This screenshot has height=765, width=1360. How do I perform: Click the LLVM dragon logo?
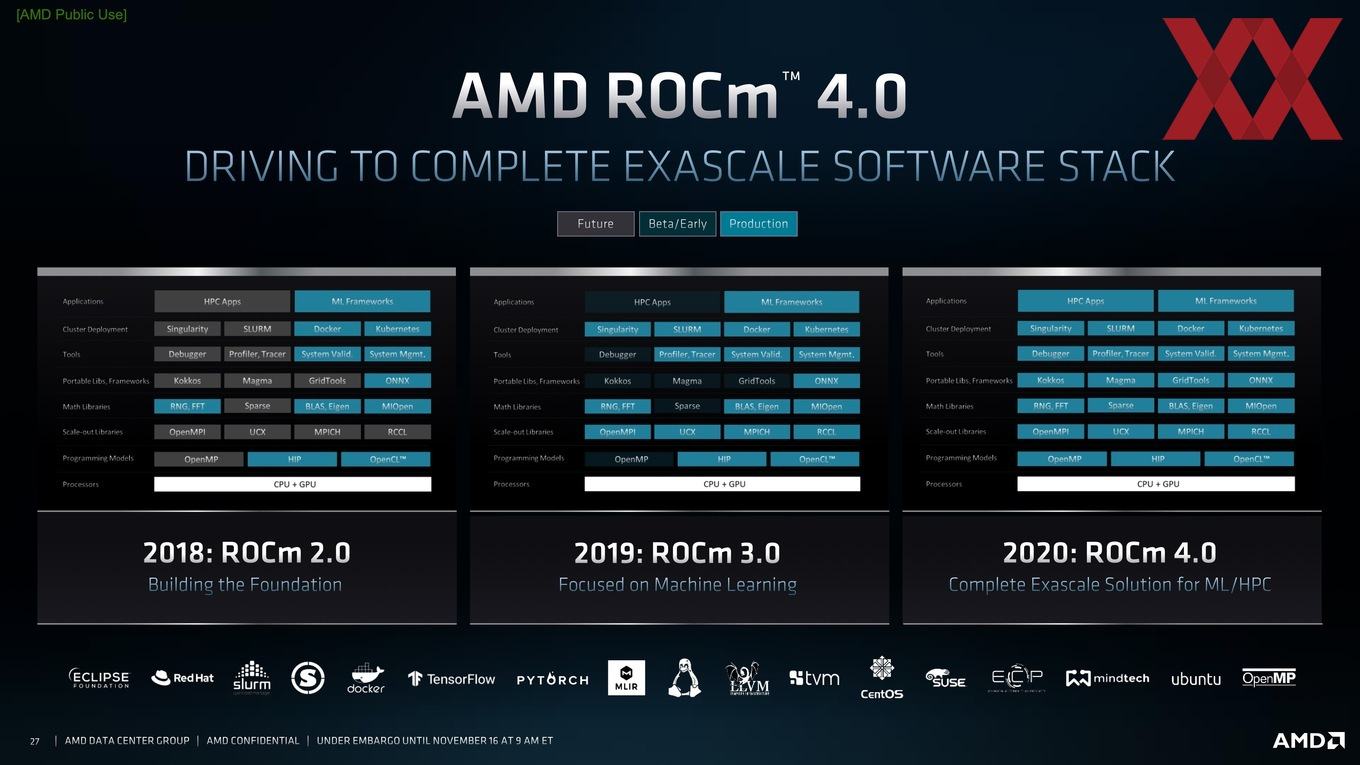point(746,677)
